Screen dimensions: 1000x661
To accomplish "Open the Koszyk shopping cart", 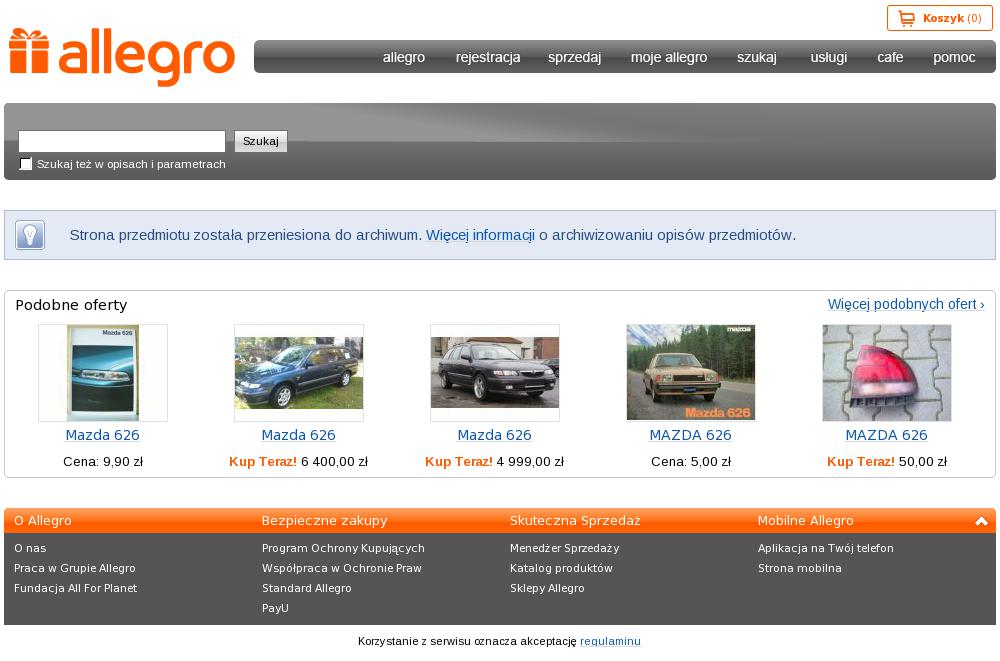I will (x=939, y=18).
